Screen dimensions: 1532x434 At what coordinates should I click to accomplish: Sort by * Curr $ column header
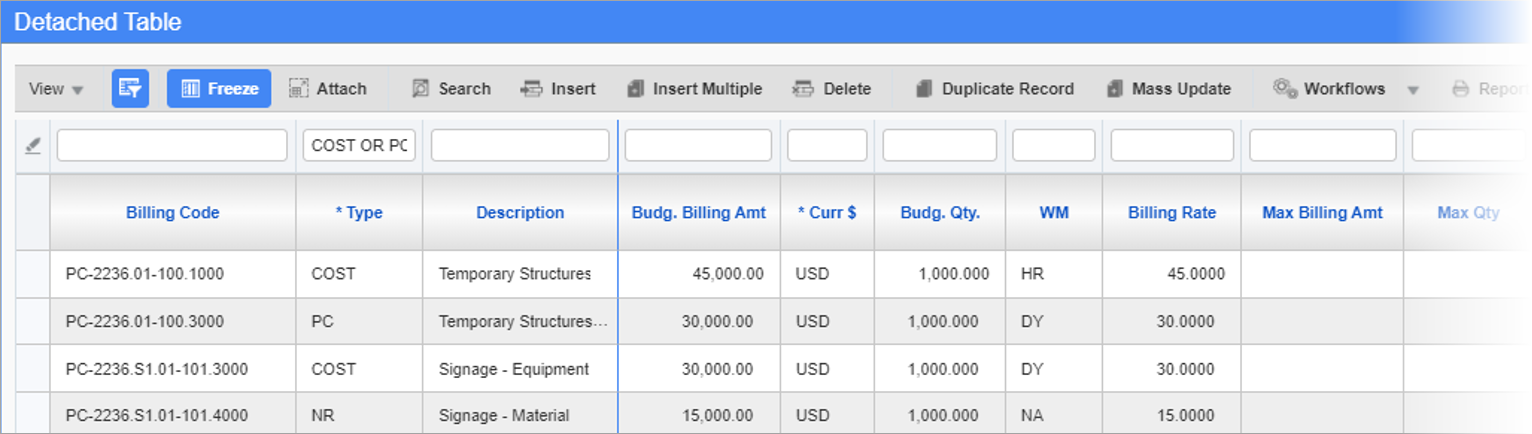tap(827, 213)
